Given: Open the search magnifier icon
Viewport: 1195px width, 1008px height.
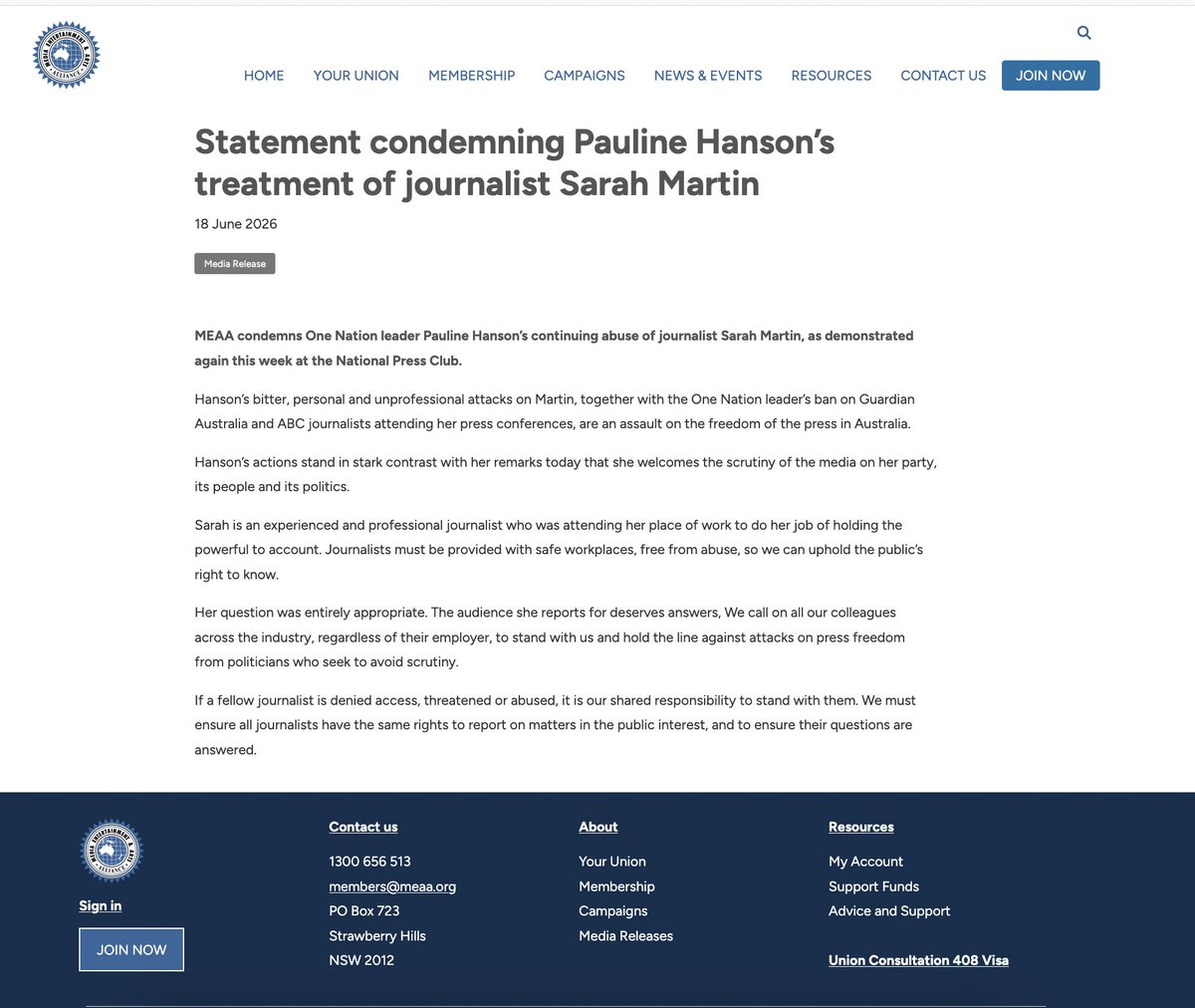Looking at the screenshot, I should pos(1084,33).
